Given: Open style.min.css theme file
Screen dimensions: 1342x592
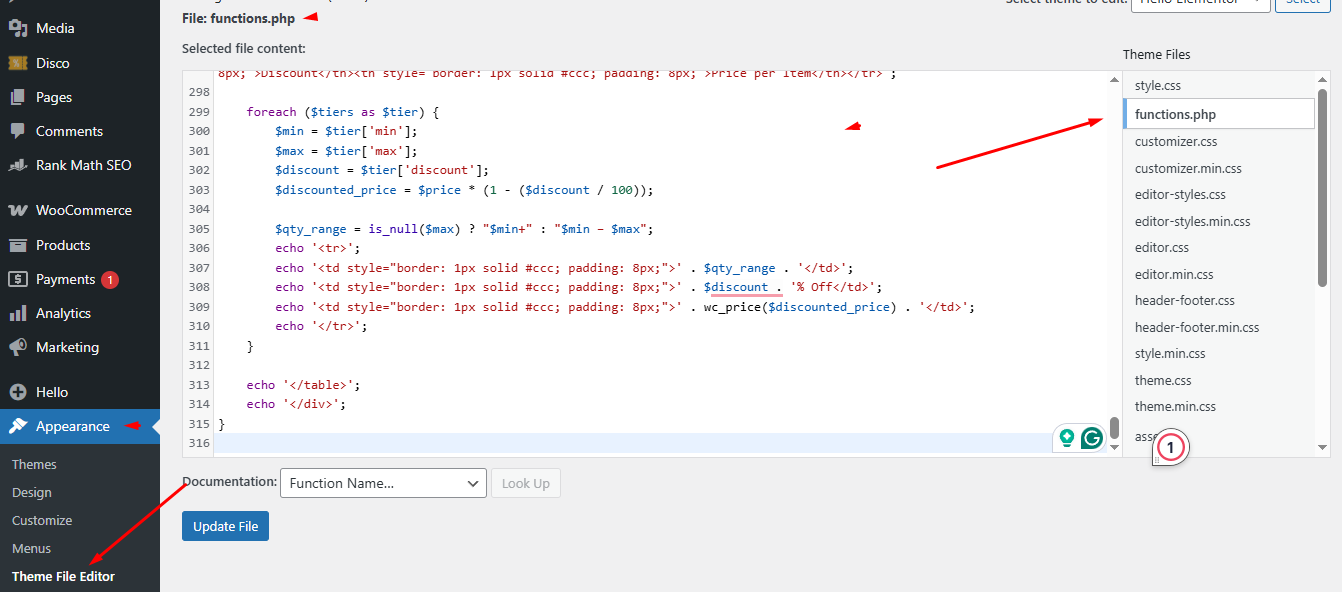Looking at the screenshot, I should coord(1170,353).
